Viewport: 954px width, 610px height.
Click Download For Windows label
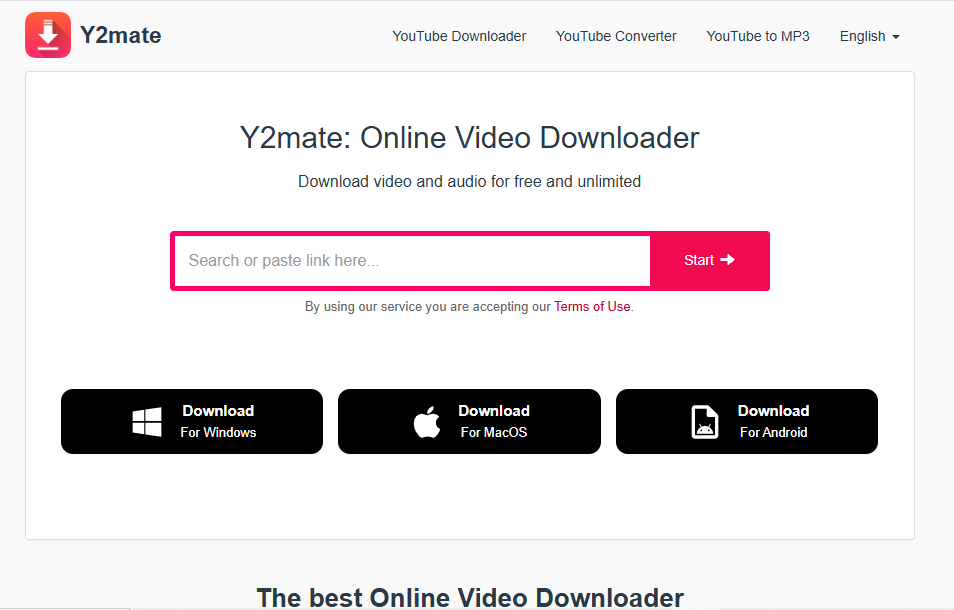(218, 421)
